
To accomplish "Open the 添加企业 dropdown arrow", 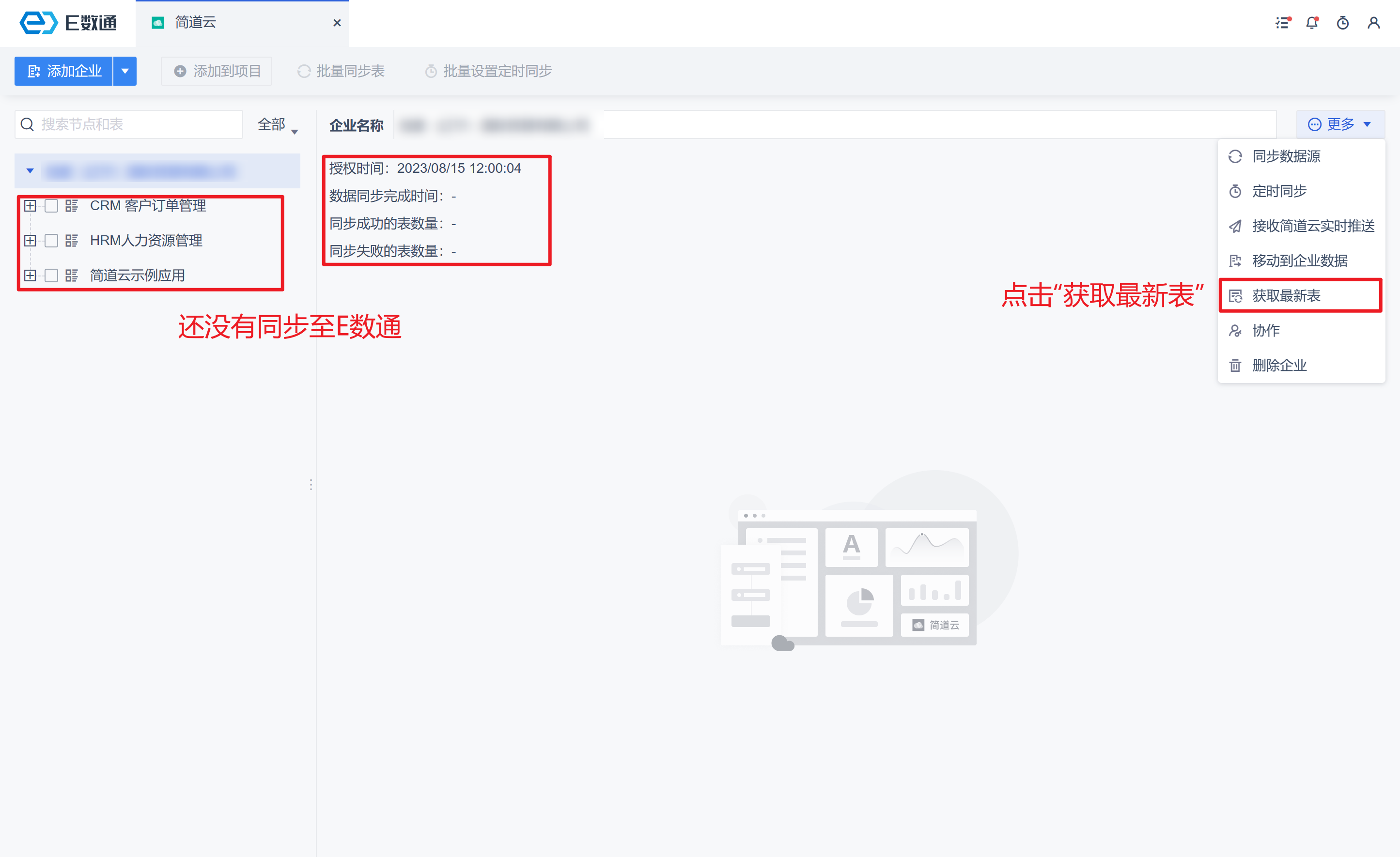I will pyautogui.click(x=125, y=71).
